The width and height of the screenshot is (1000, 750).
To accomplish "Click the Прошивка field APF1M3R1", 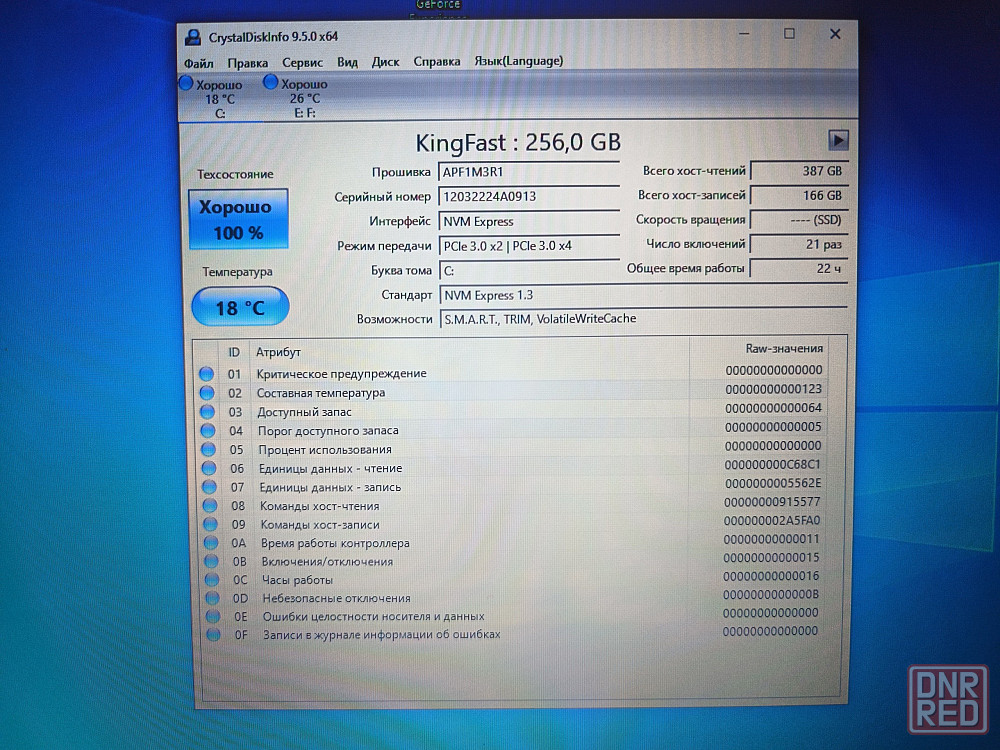I will (529, 172).
